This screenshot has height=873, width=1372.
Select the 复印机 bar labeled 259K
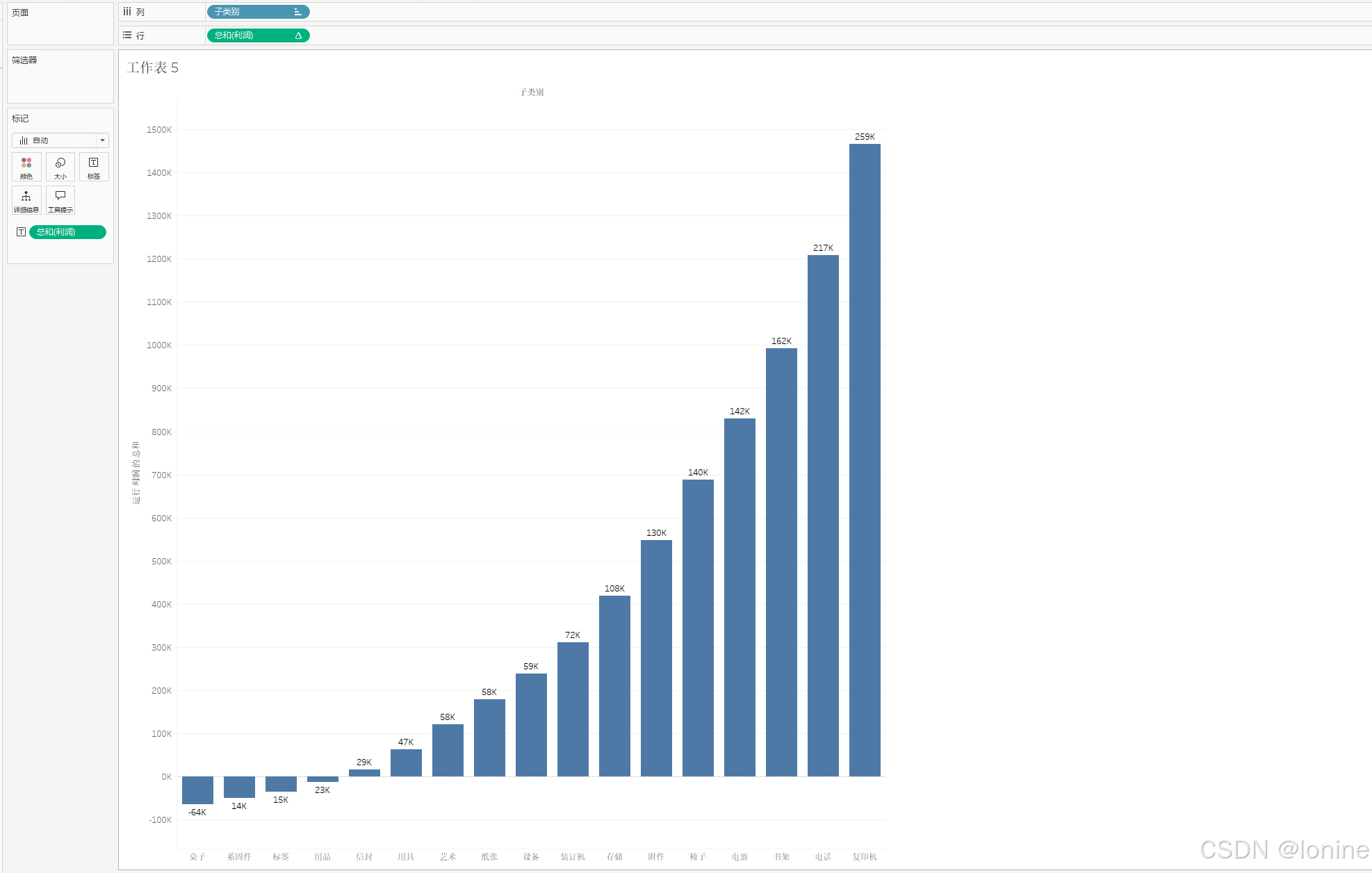864,459
